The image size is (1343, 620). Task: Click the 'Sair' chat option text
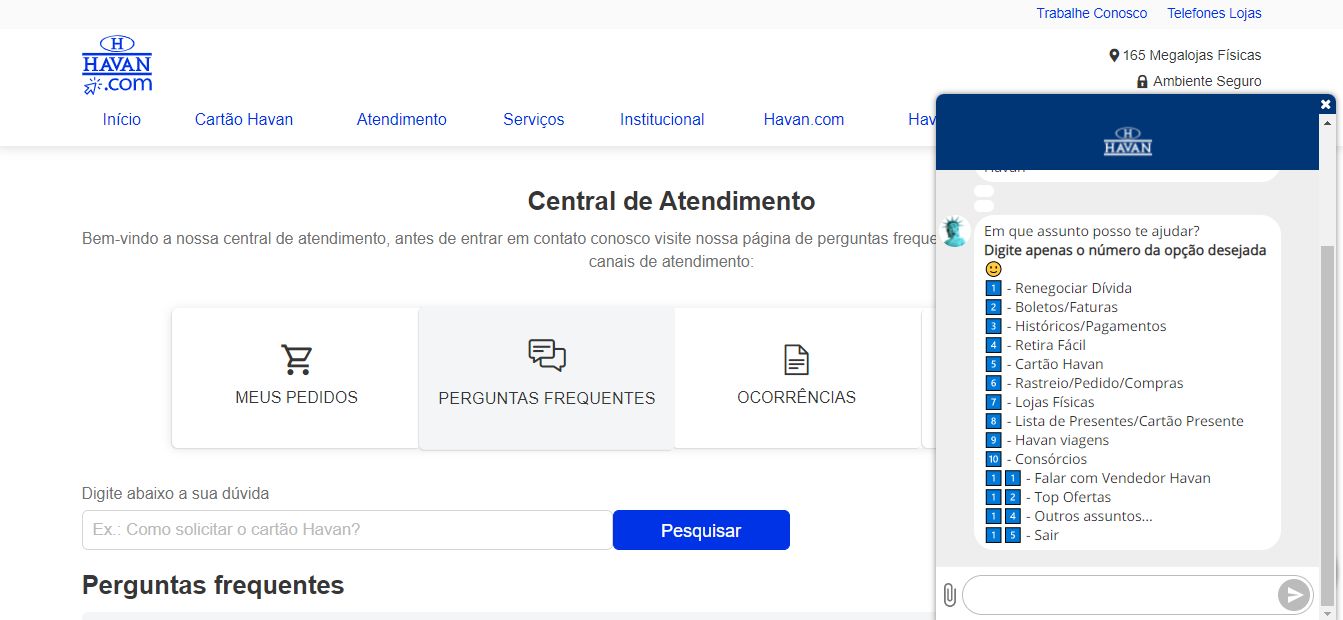1046,535
